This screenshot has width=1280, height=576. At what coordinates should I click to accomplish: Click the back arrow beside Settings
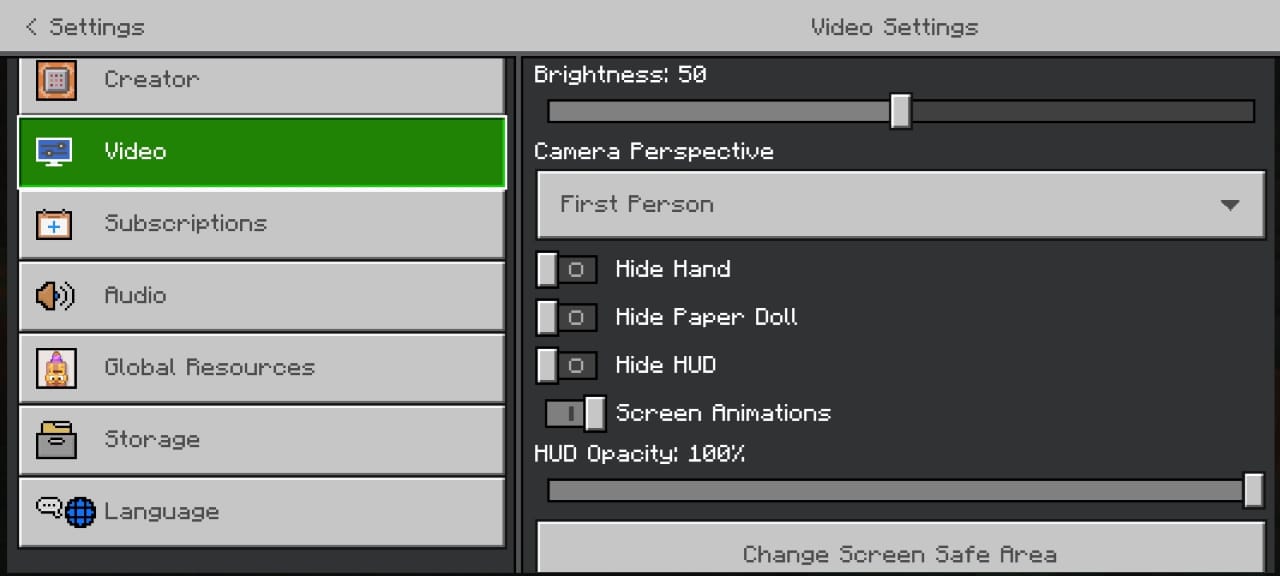pos(31,27)
